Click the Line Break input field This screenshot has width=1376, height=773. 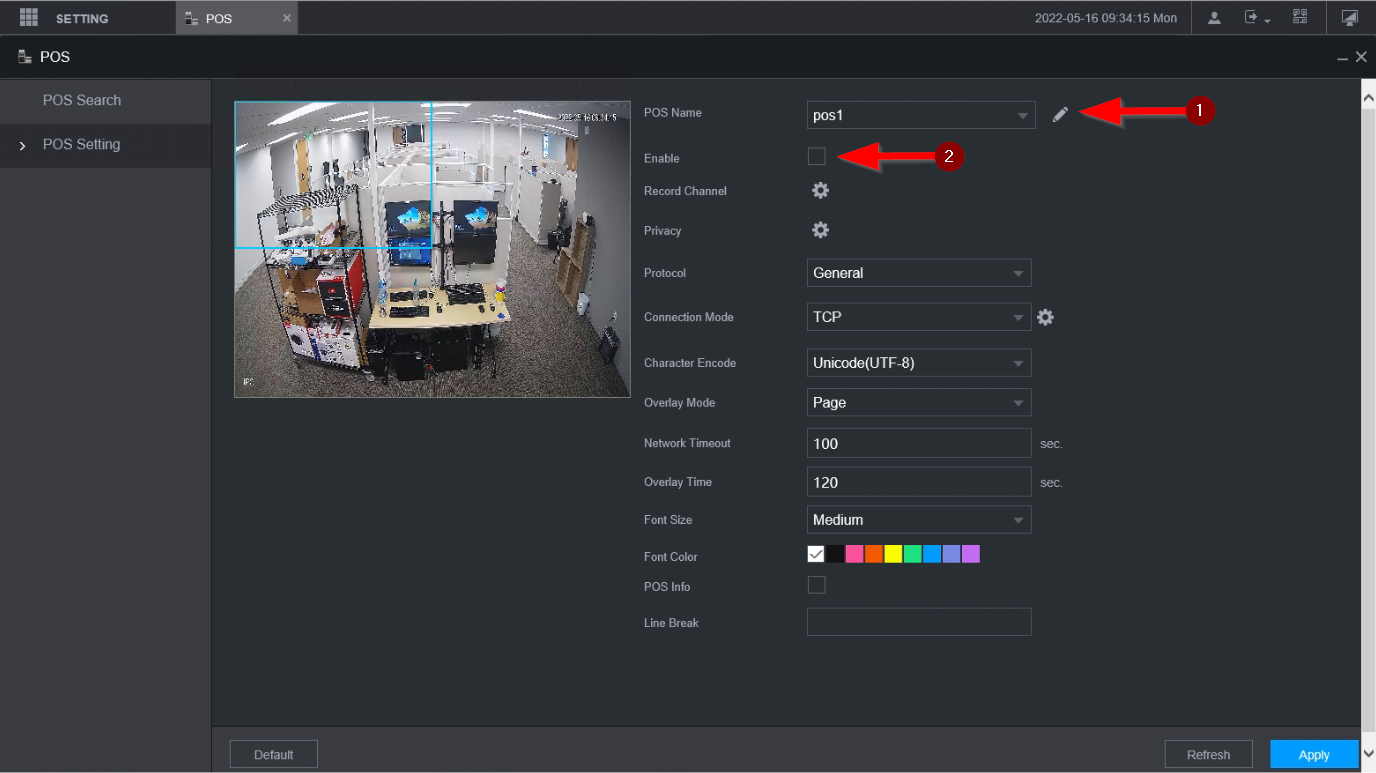[x=918, y=622]
